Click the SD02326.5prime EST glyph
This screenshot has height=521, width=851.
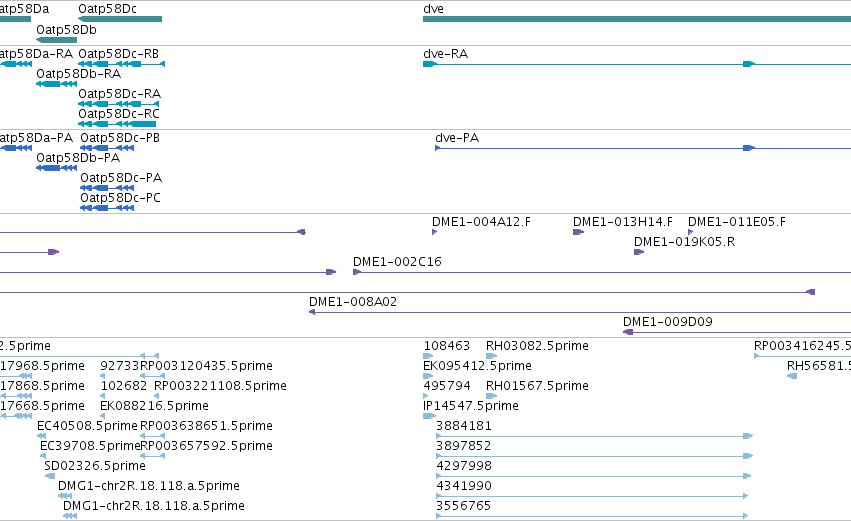[x=49, y=476]
